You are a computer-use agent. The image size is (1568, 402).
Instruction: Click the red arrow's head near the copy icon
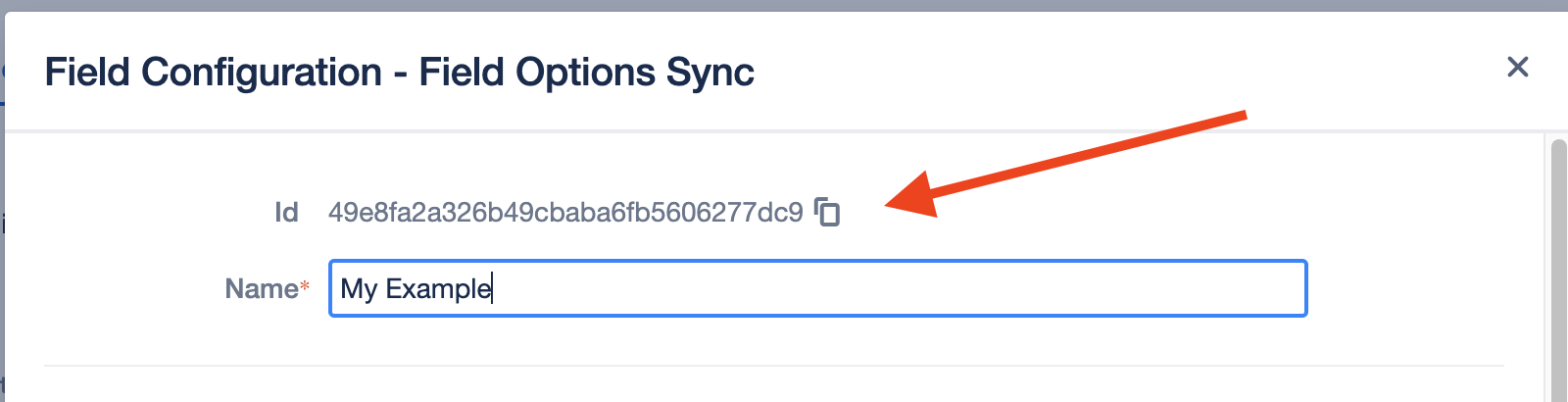coord(906,196)
